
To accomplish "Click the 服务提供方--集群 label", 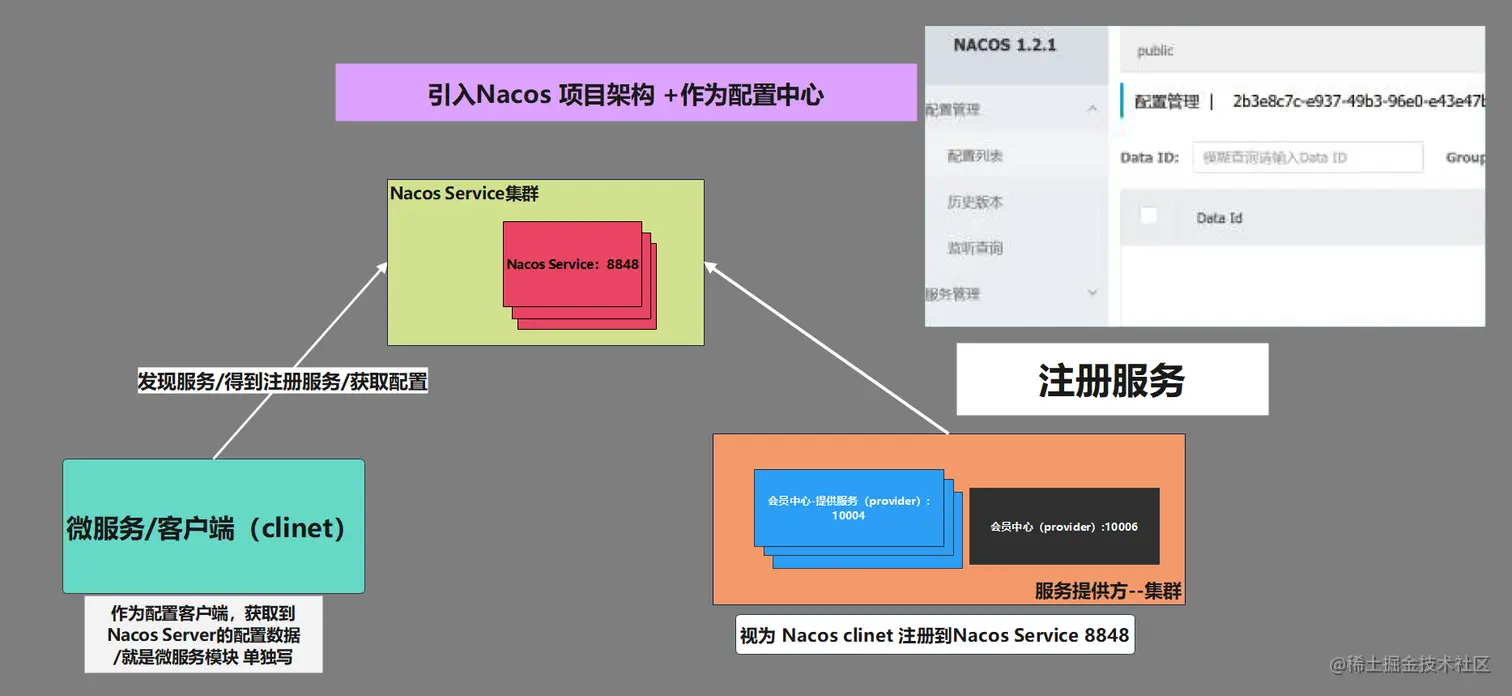I will pos(1108,591).
